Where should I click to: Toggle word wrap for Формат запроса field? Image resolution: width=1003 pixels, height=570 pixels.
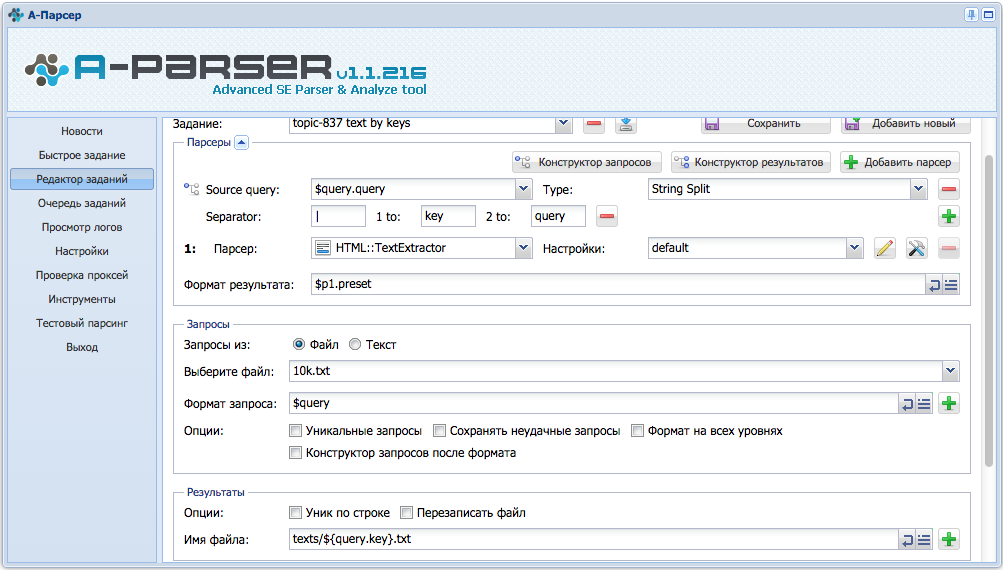pos(907,404)
